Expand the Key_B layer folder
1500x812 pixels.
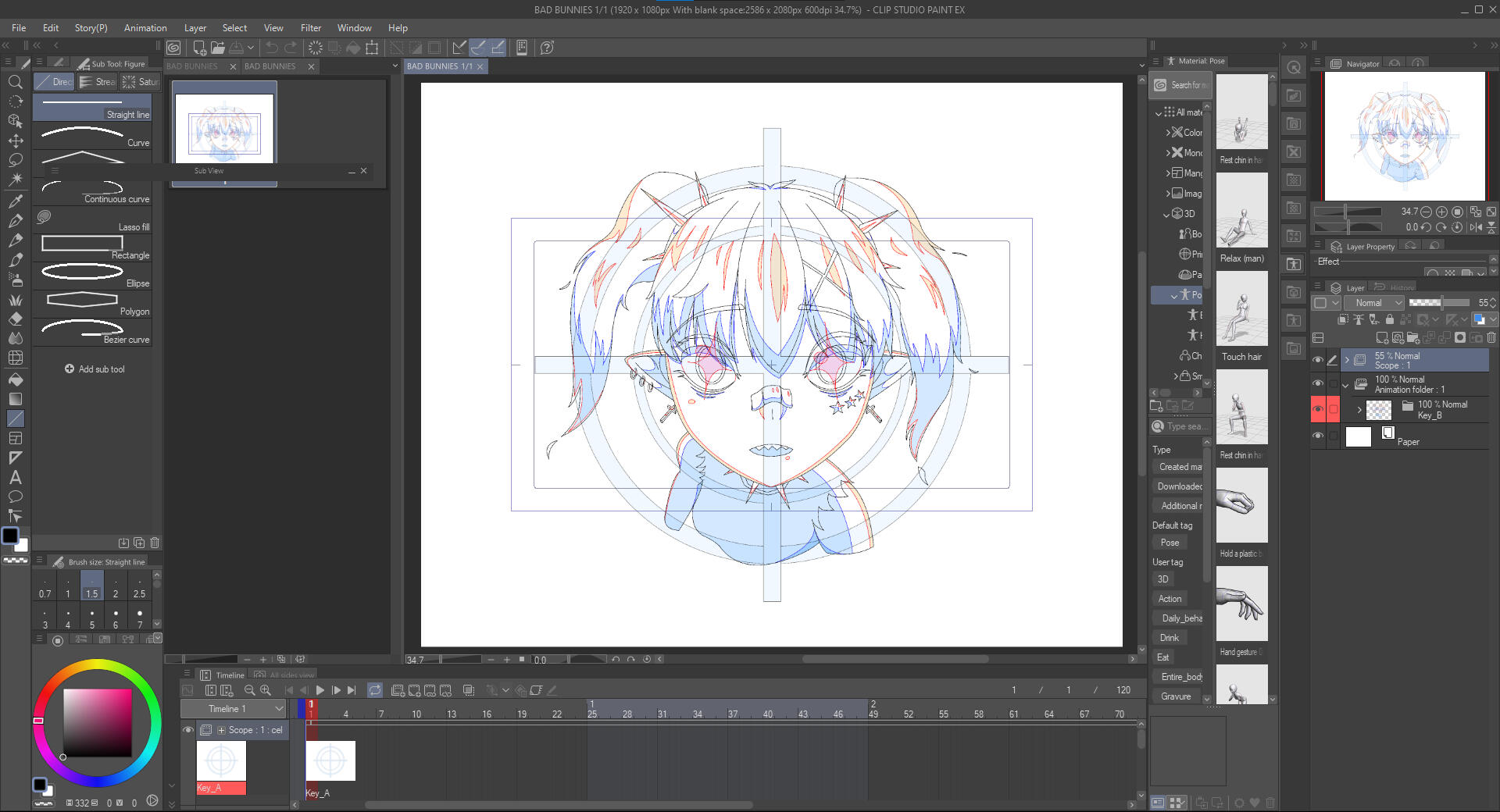tap(1359, 409)
